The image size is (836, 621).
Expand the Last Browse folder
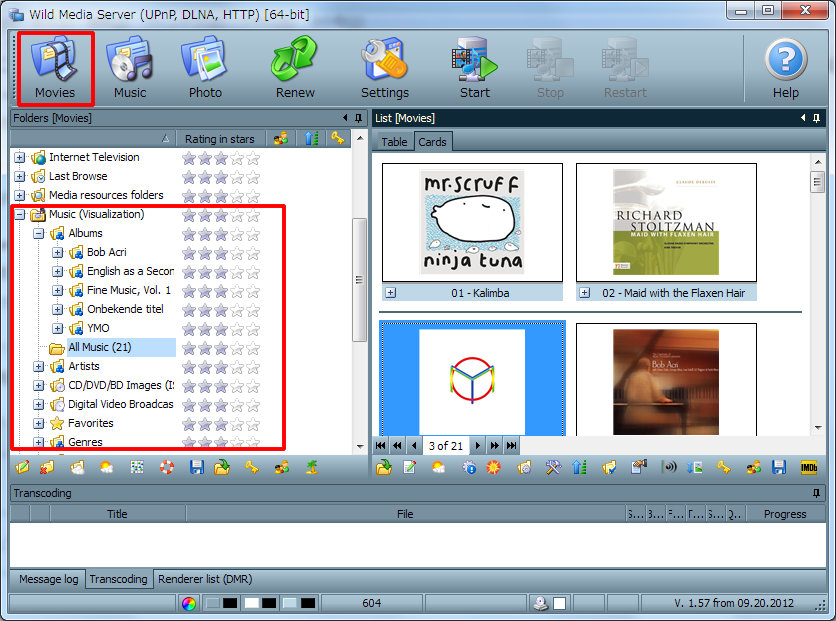20,176
